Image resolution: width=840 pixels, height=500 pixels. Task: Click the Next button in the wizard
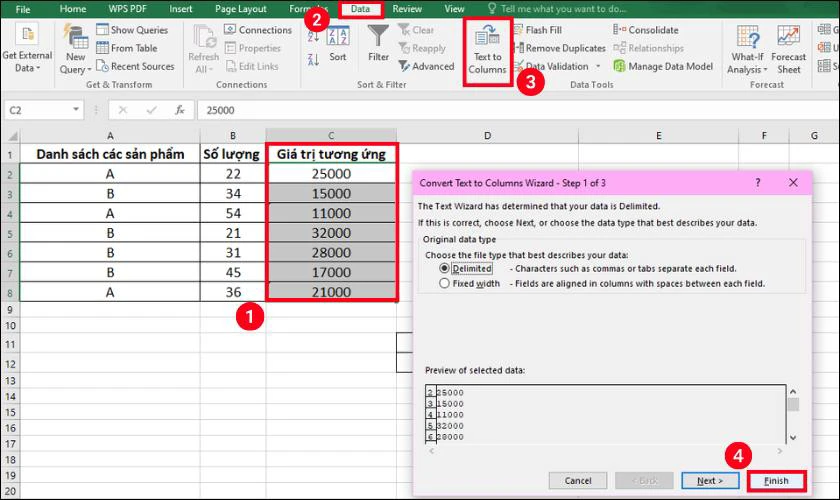click(x=710, y=481)
